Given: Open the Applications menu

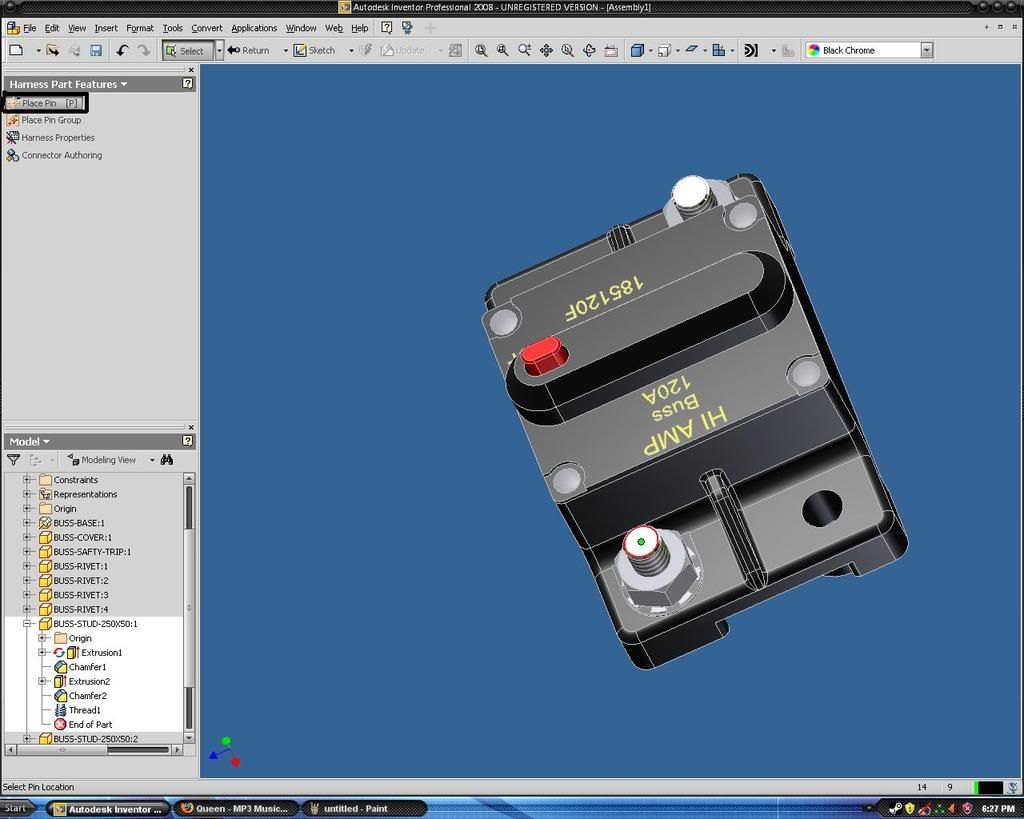Looking at the screenshot, I should point(254,28).
